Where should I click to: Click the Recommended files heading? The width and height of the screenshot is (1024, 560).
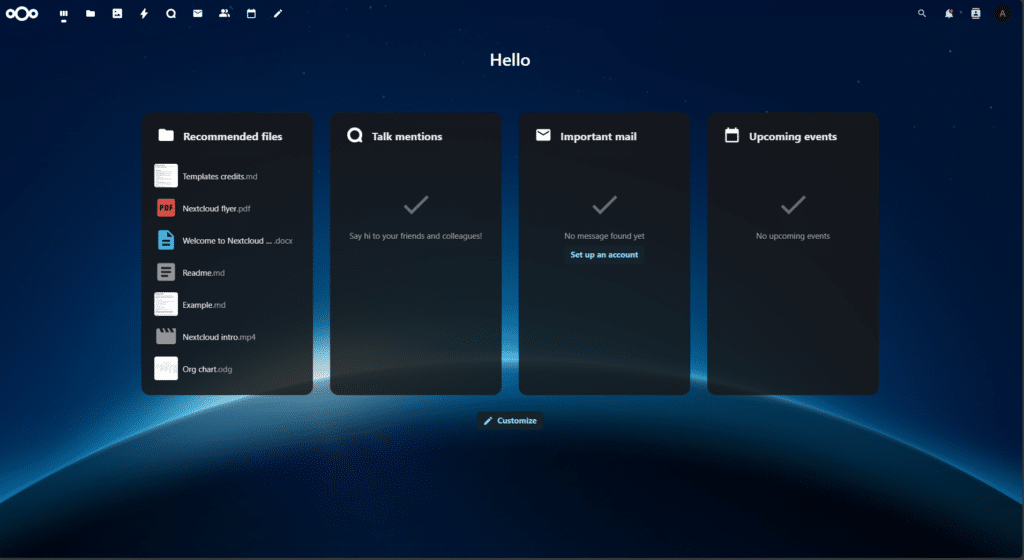(x=232, y=136)
